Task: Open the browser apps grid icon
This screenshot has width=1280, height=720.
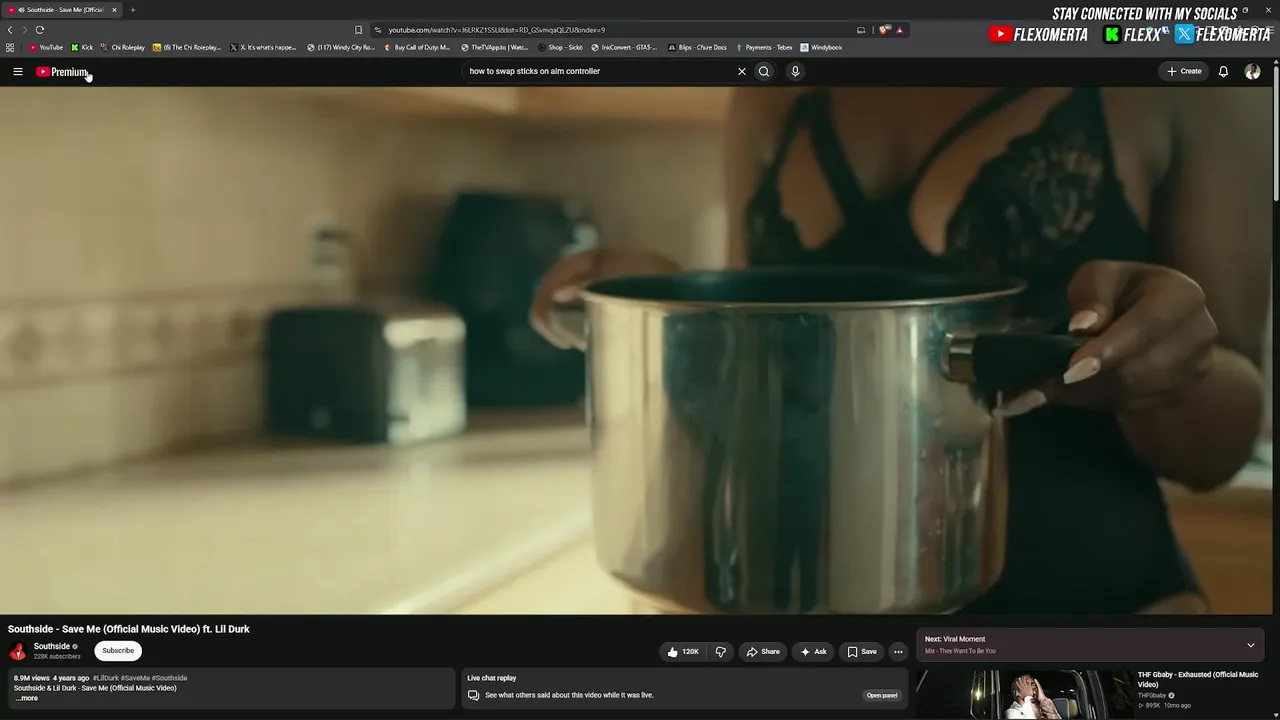Action: click(10, 47)
